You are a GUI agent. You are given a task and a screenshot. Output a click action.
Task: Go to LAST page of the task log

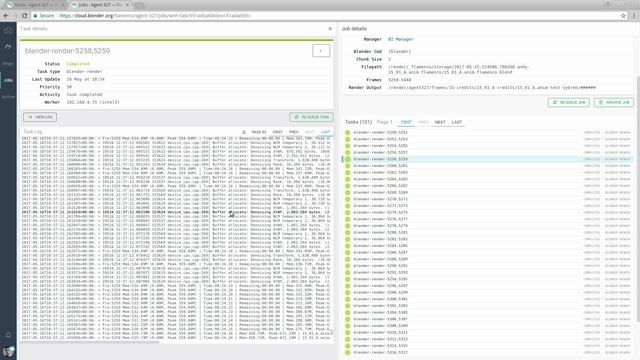pos(325,132)
